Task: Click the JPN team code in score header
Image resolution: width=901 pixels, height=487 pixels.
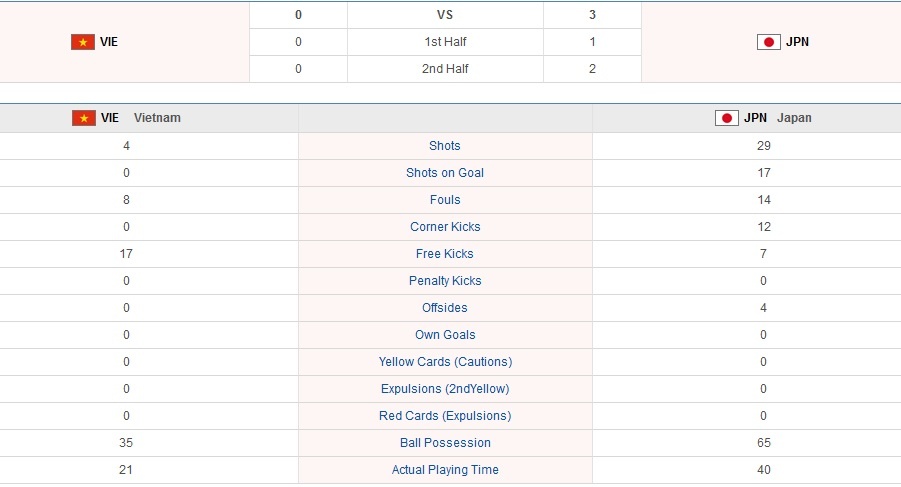Action: (x=797, y=42)
